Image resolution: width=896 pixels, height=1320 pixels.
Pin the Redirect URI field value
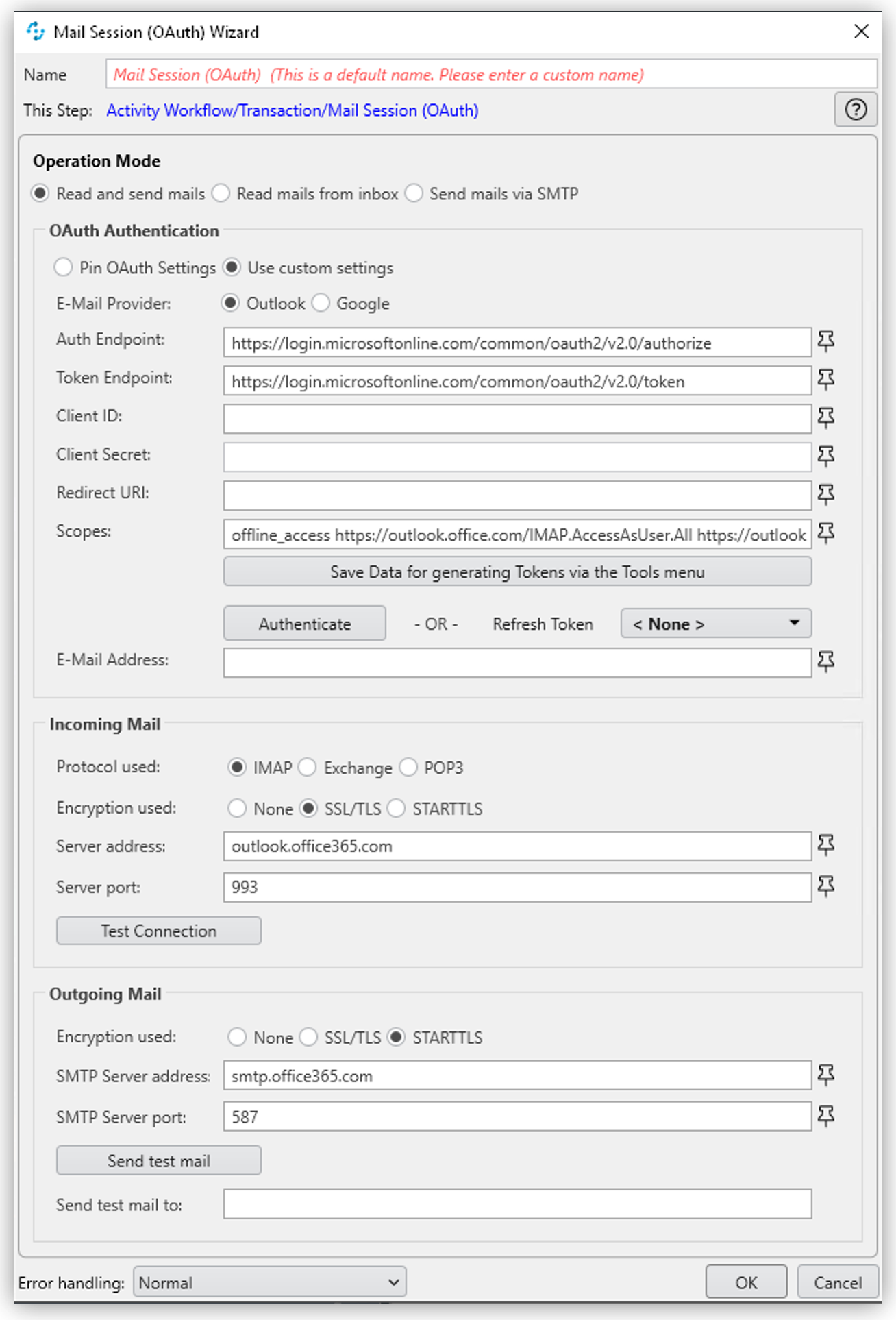coord(826,494)
